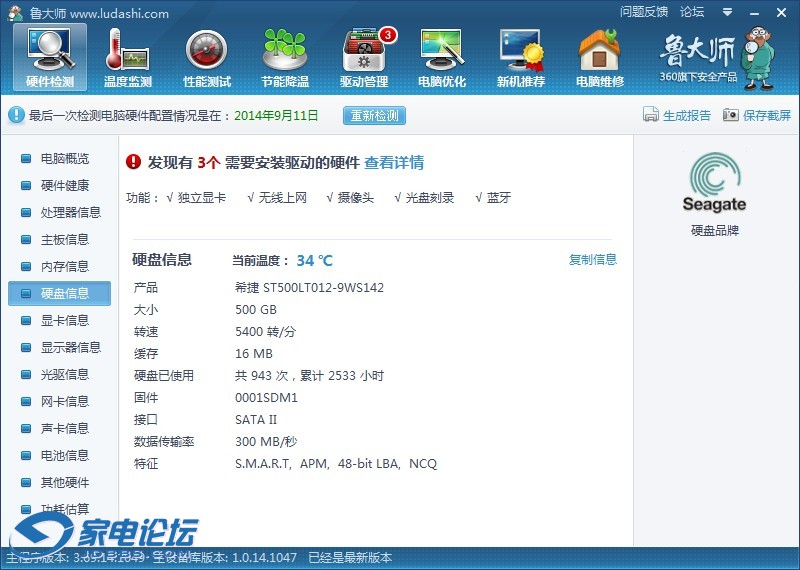The height and width of the screenshot is (570, 800).
Task: Click the 复制信息 copy info link
Action: pyautogui.click(x=593, y=260)
